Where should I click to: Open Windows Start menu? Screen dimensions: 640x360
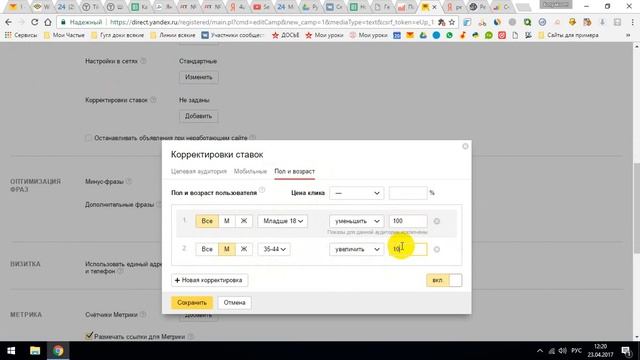point(11,351)
